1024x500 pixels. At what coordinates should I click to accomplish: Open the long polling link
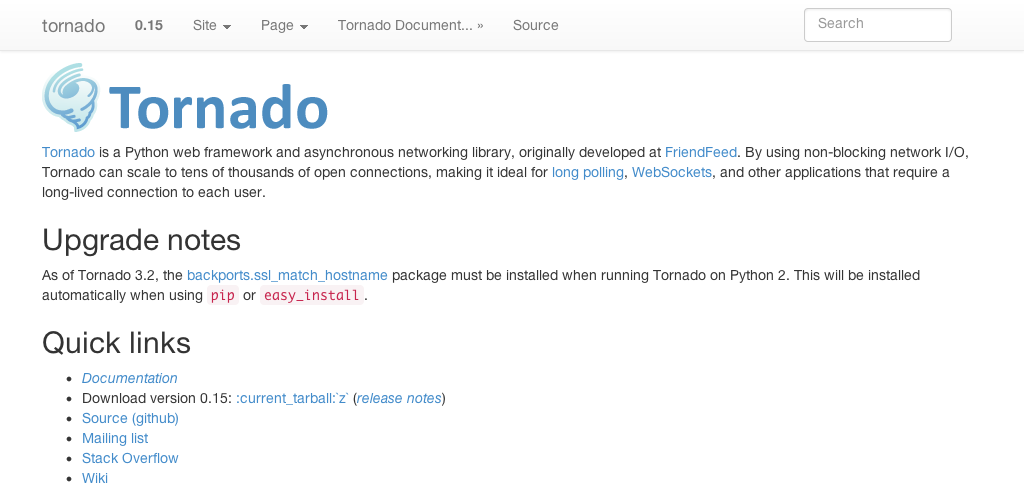click(x=587, y=173)
